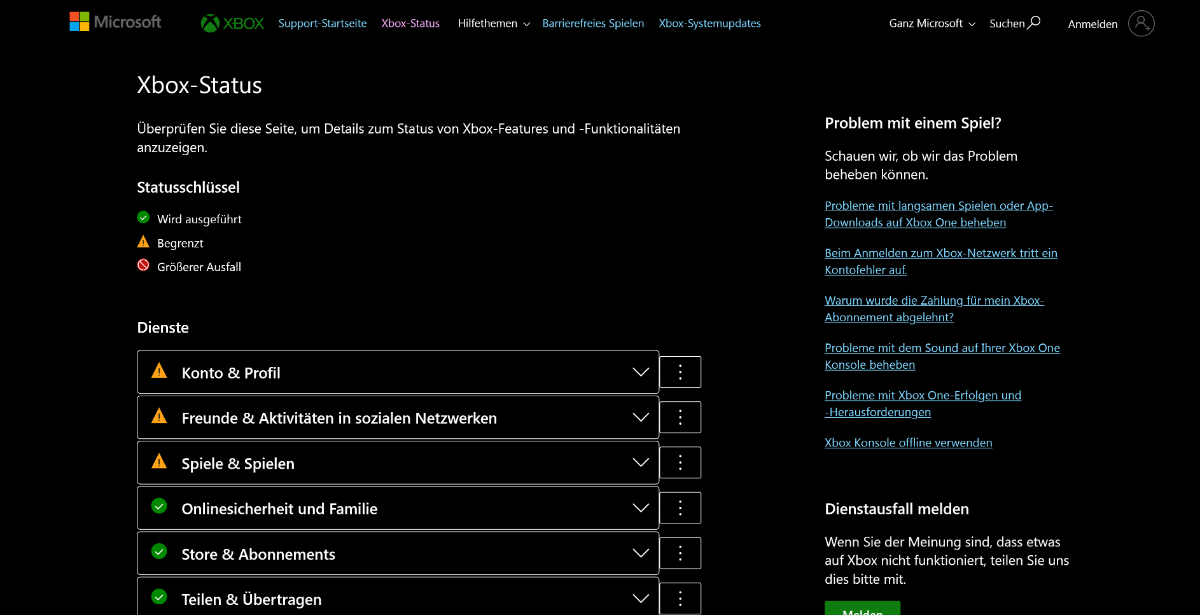This screenshot has width=1200, height=615.
Task: Click the search magnifier icon
Action: pos(1034,22)
